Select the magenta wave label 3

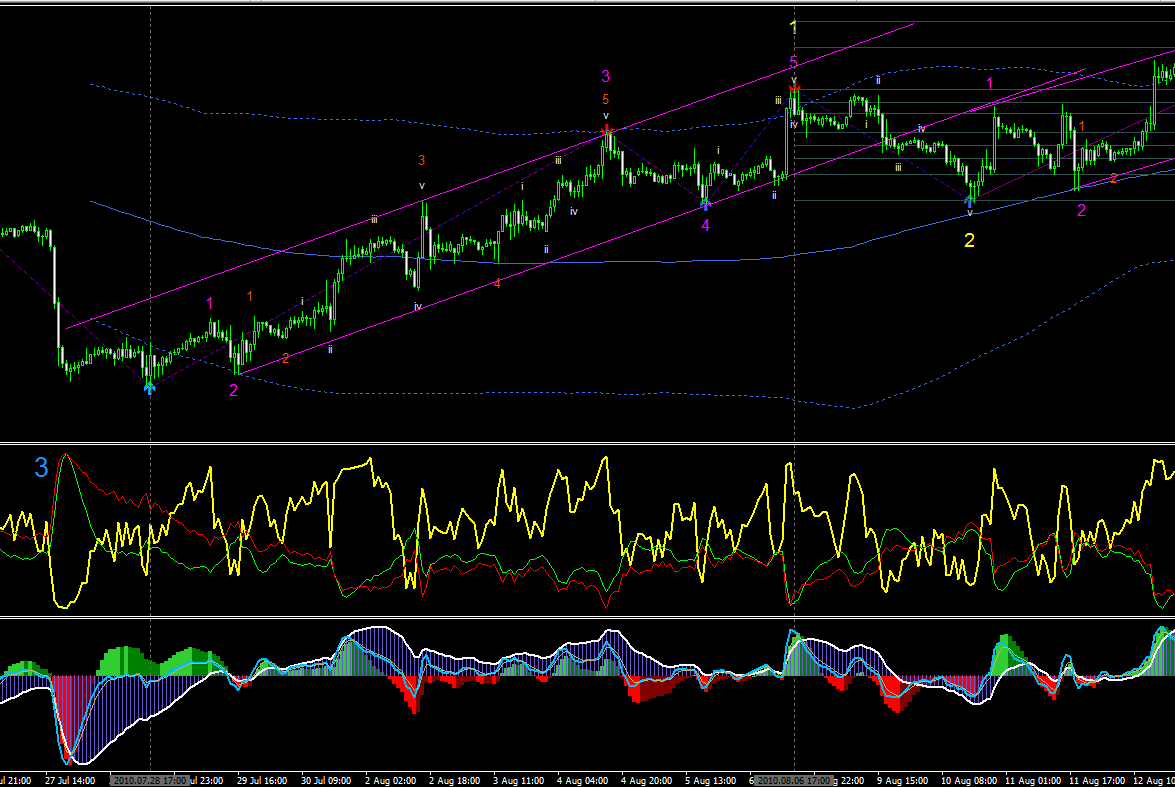(x=605, y=76)
